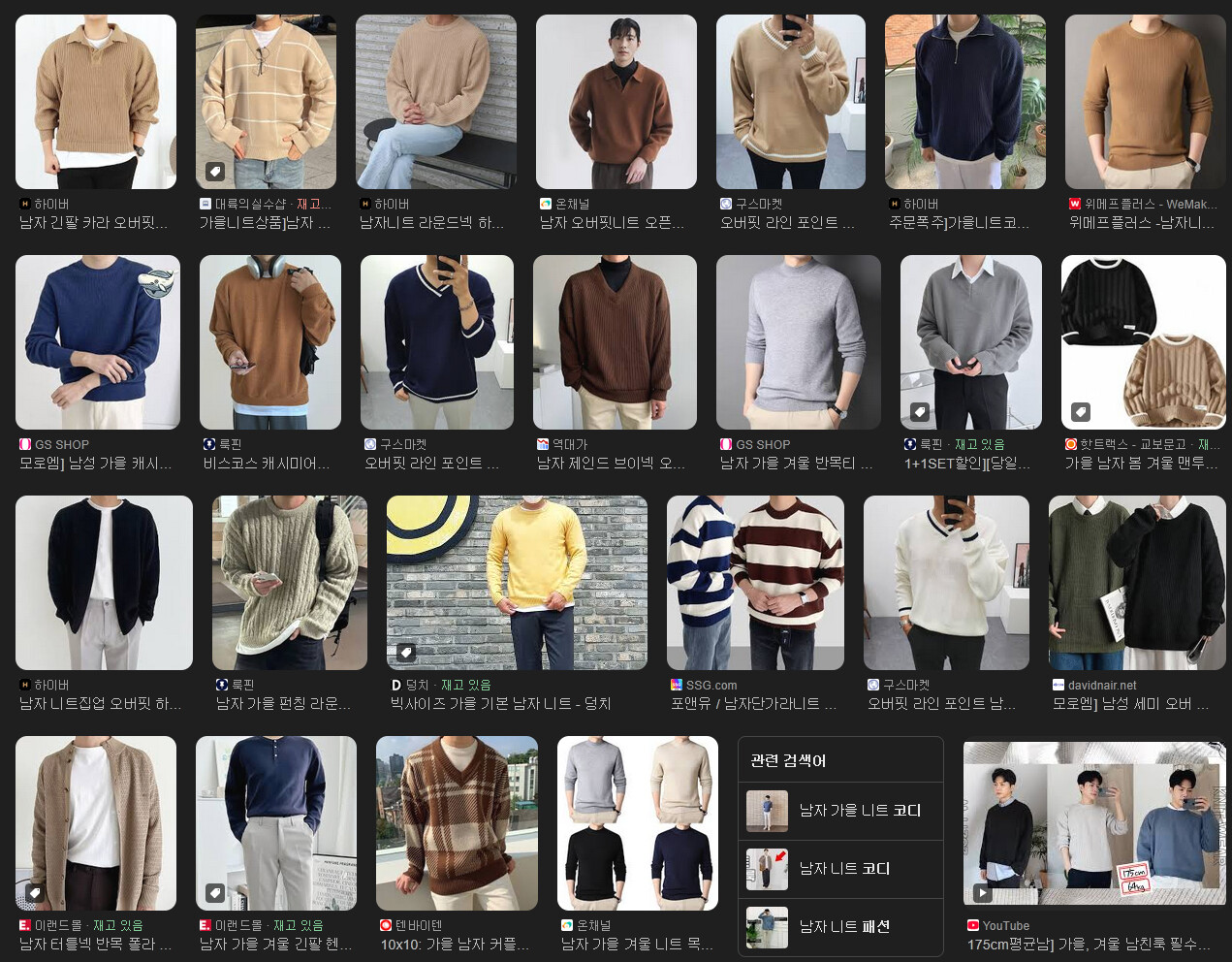Open the striped sweaters image from SSG.com
Image resolution: width=1232 pixels, height=962 pixels.
pyautogui.click(x=755, y=583)
